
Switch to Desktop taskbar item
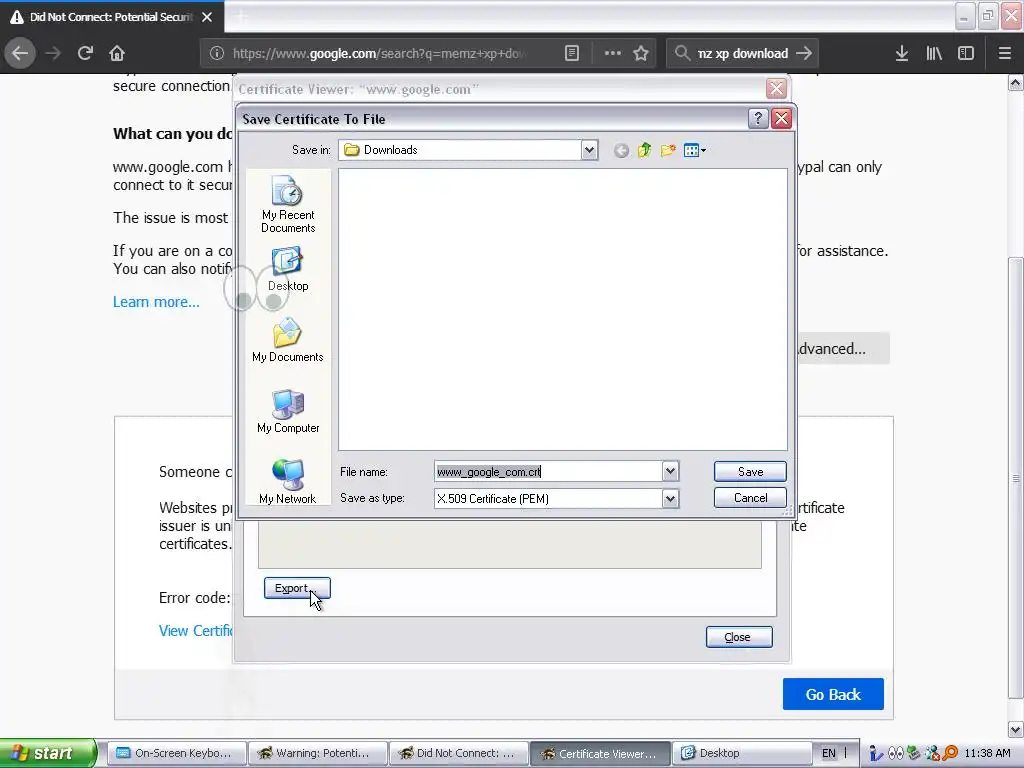[741, 753]
